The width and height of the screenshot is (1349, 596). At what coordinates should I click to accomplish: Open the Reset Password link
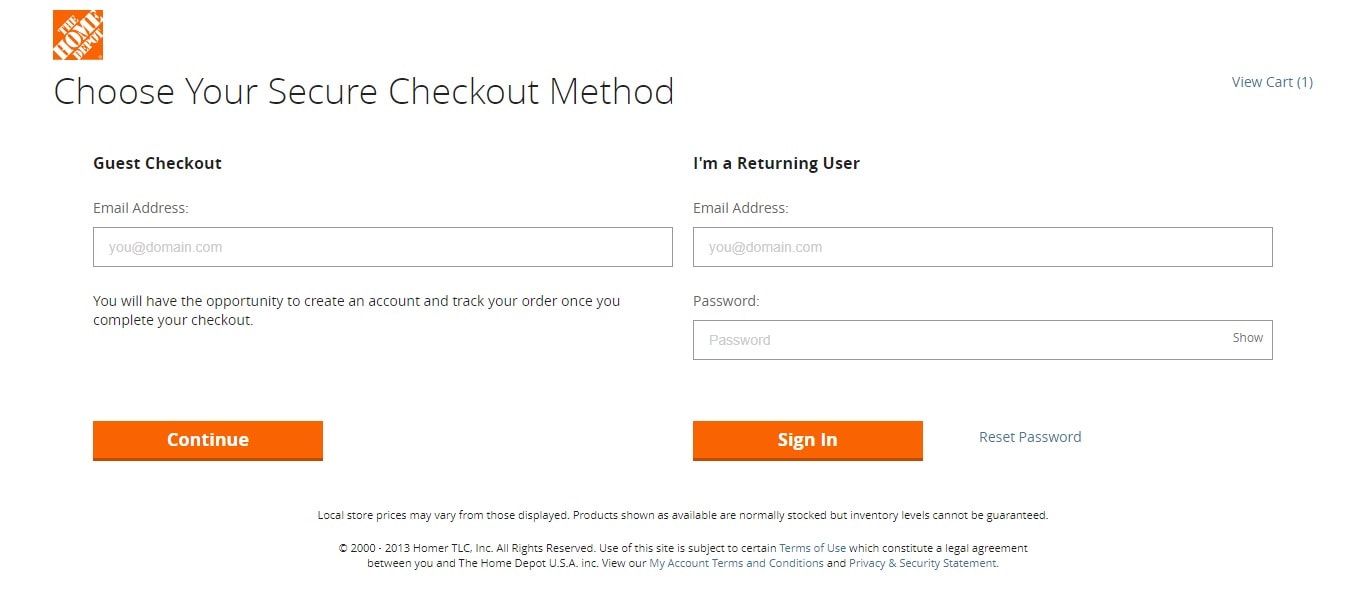[x=1030, y=437]
